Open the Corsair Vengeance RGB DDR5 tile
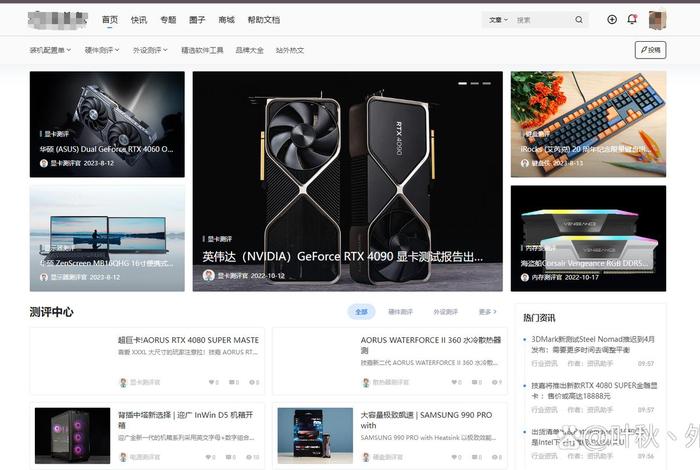Image resolution: width=700 pixels, height=470 pixels. tap(588, 238)
